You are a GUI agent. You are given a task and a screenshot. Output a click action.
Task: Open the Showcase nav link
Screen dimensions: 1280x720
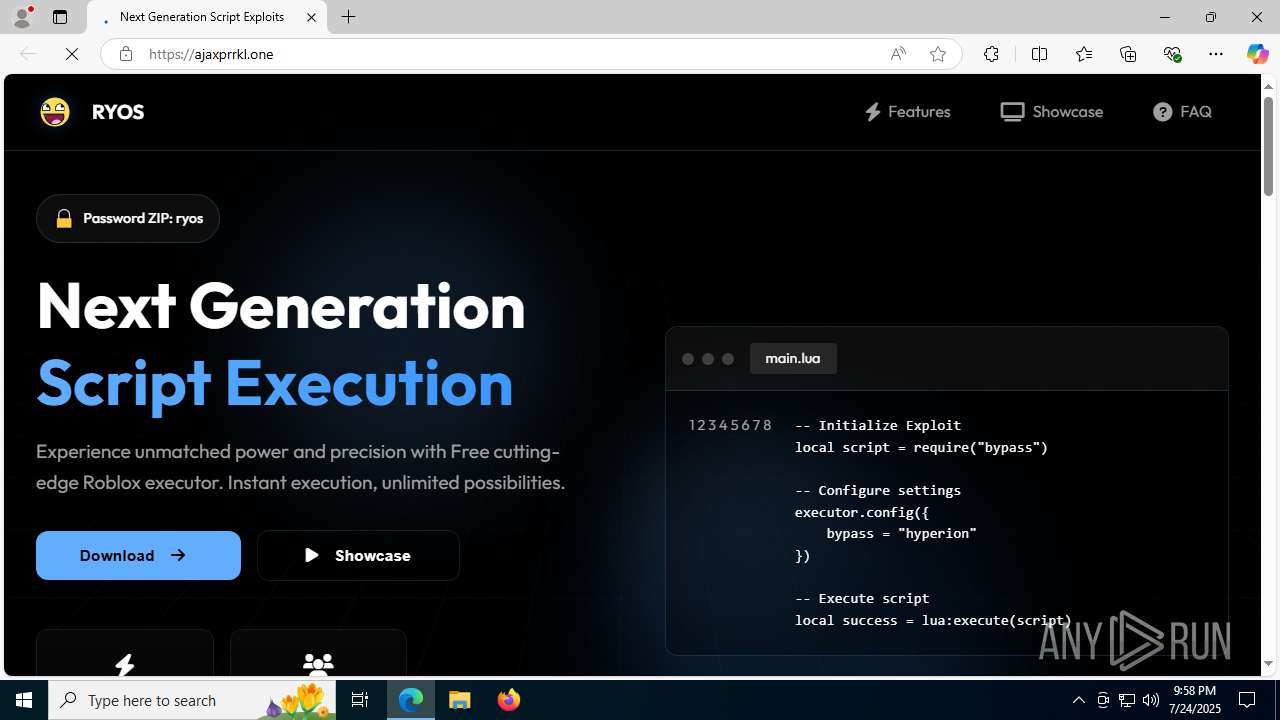pyautogui.click(x=1051, y=112)
